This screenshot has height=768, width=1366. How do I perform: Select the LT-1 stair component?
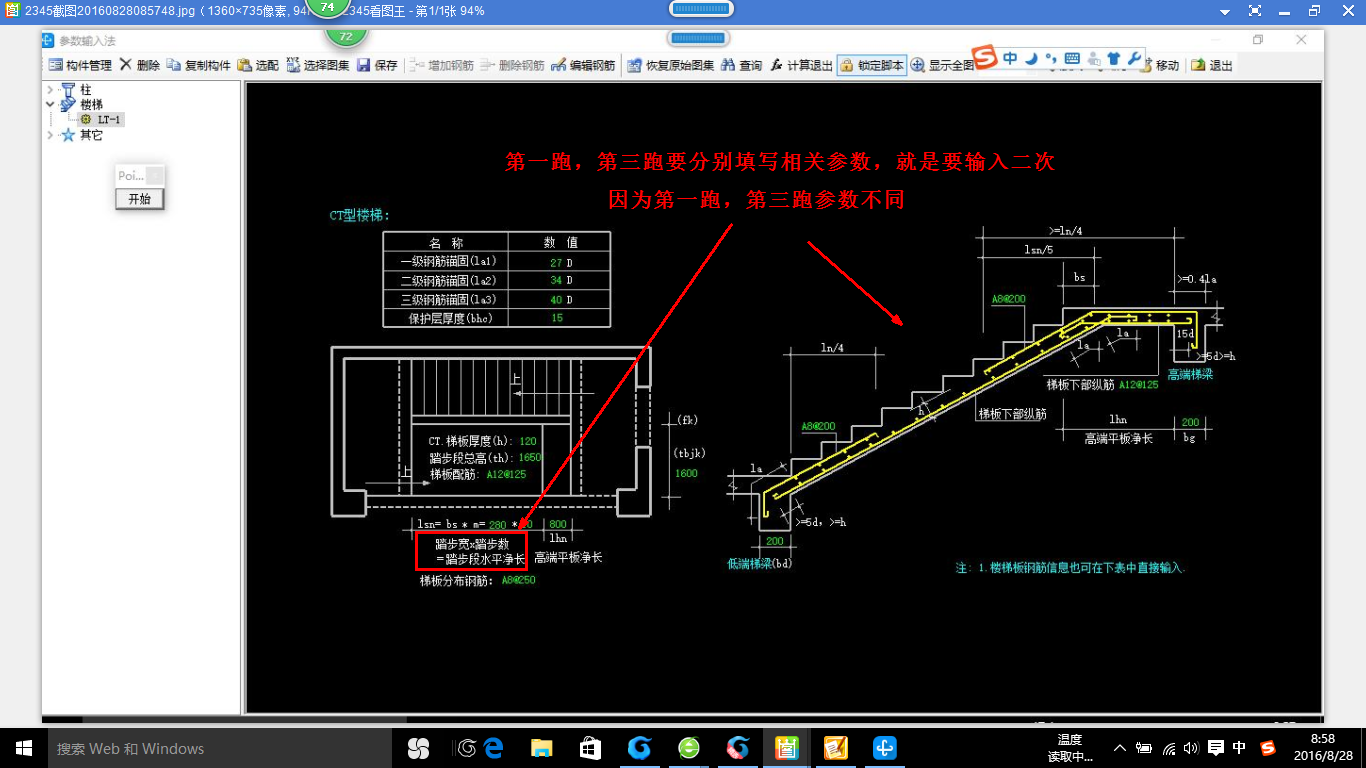[102, 119]
